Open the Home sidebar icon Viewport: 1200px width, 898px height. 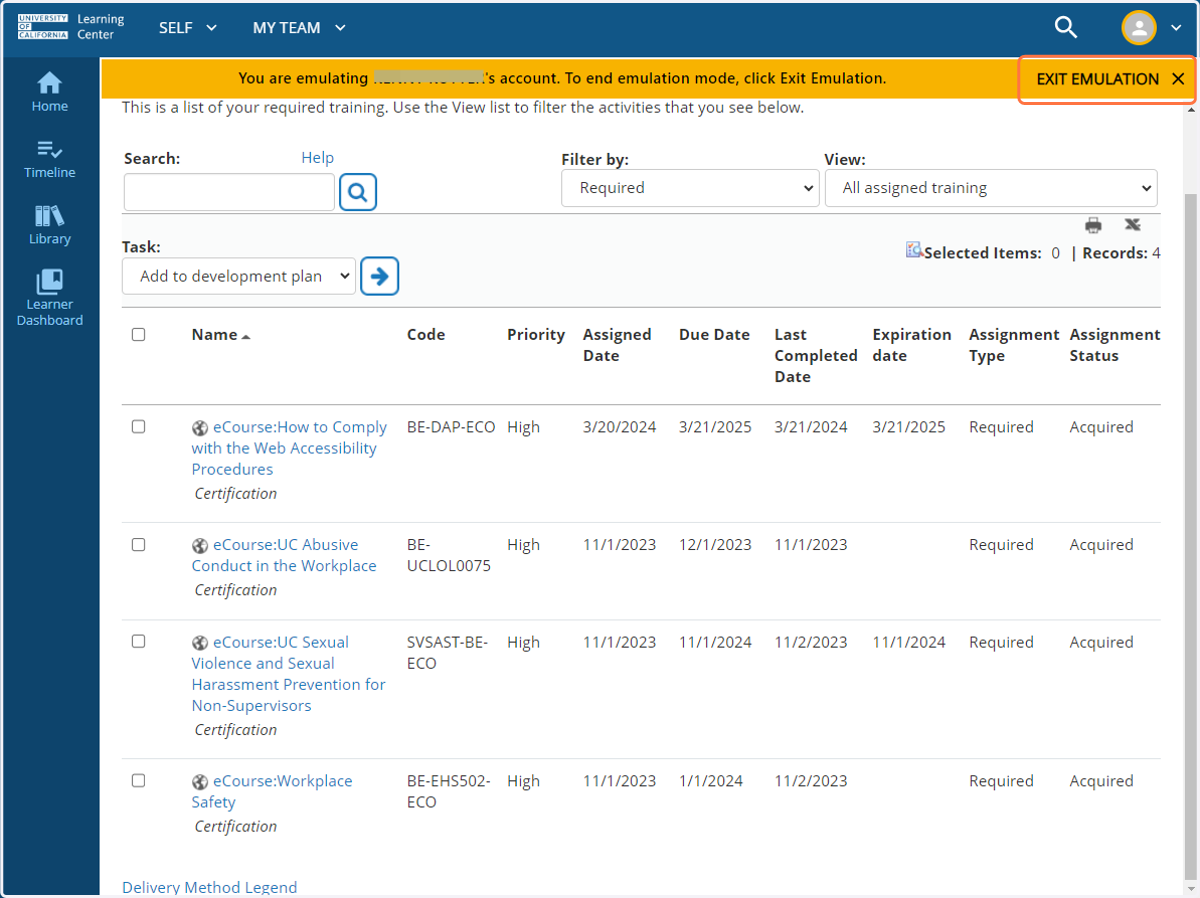tap(49, 92)
